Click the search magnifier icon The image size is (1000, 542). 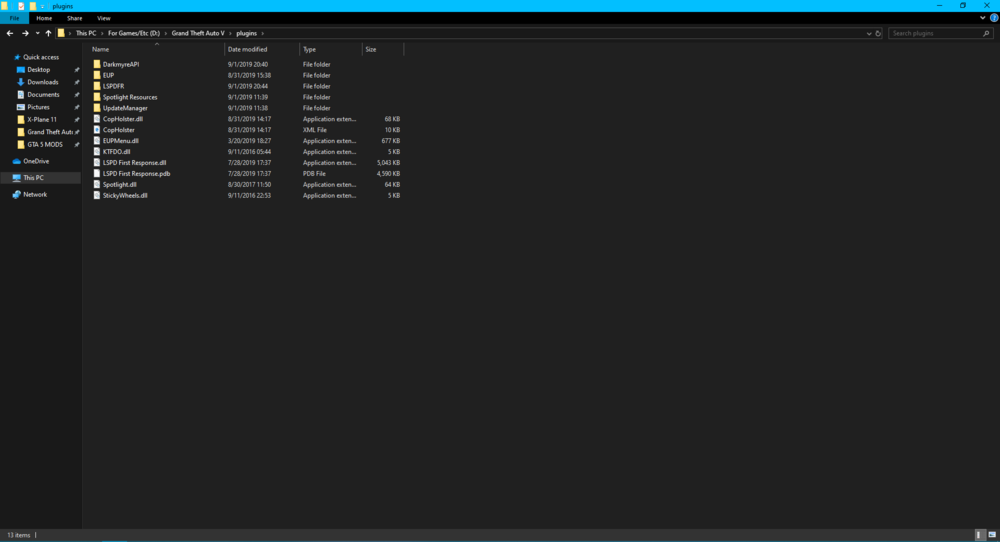pyautogui.click(x=986, y=33)
